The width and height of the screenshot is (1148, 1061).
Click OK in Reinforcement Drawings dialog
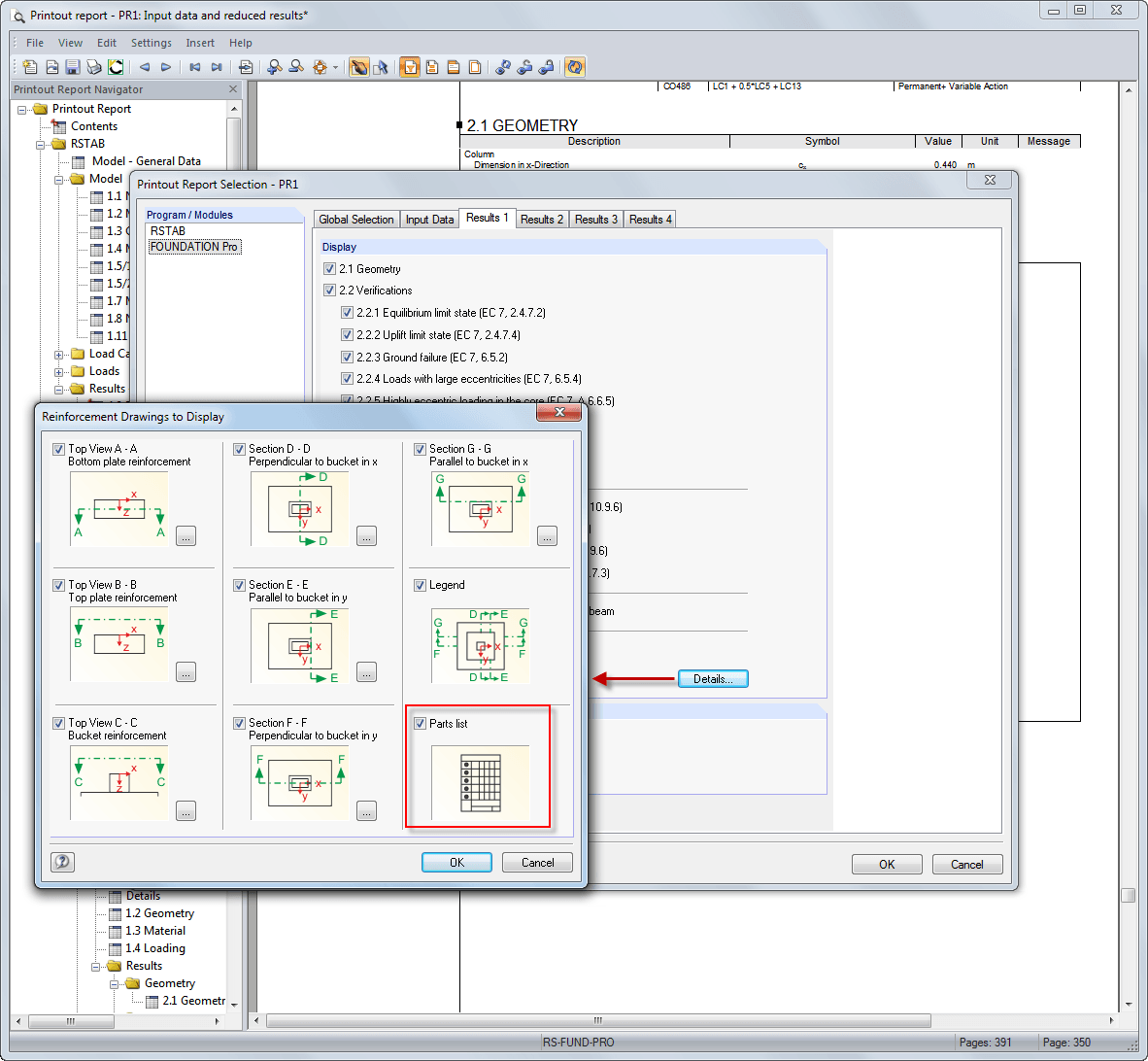456,863
